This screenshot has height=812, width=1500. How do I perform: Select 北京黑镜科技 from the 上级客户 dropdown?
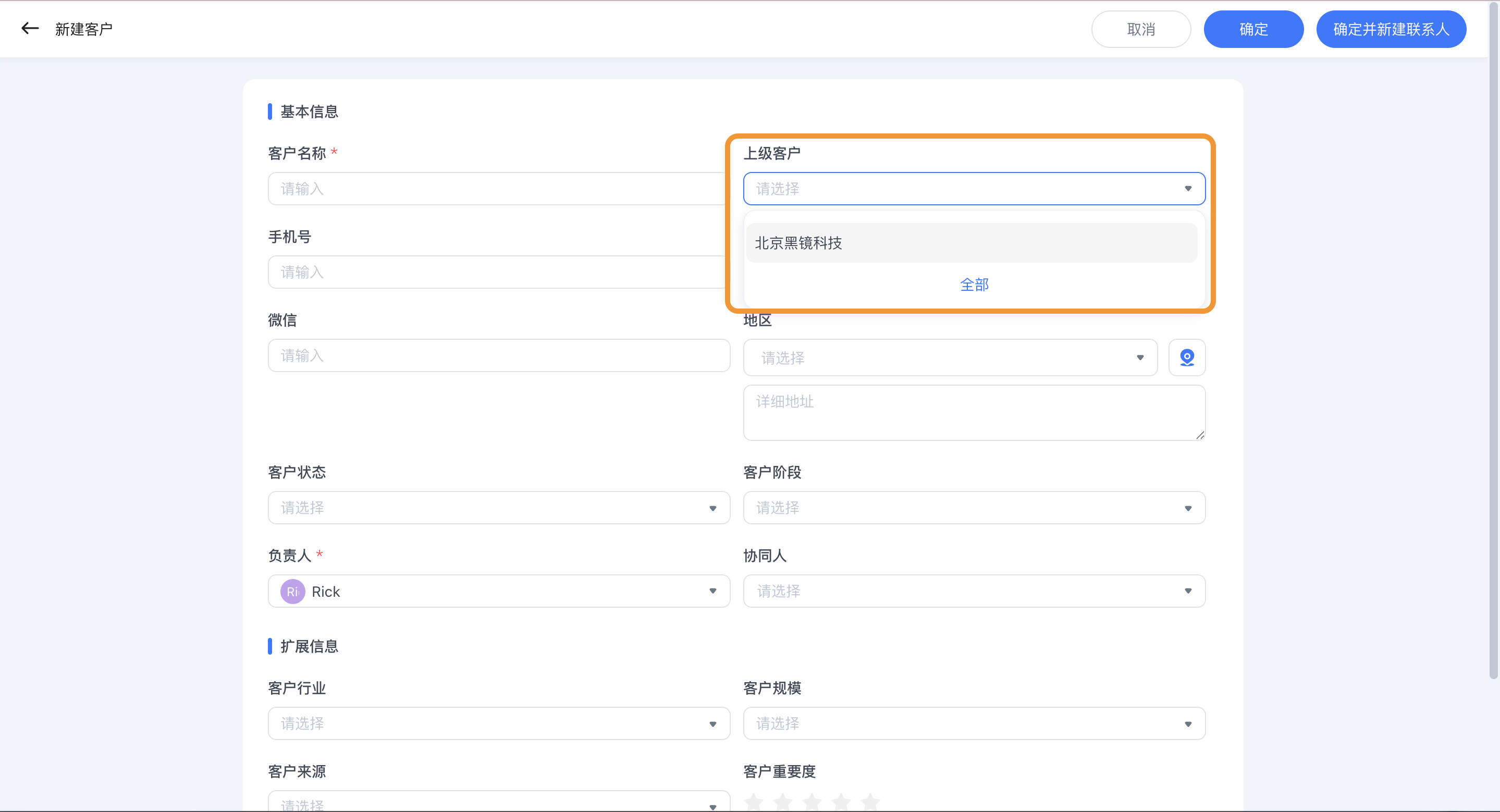tap(974, 243)
